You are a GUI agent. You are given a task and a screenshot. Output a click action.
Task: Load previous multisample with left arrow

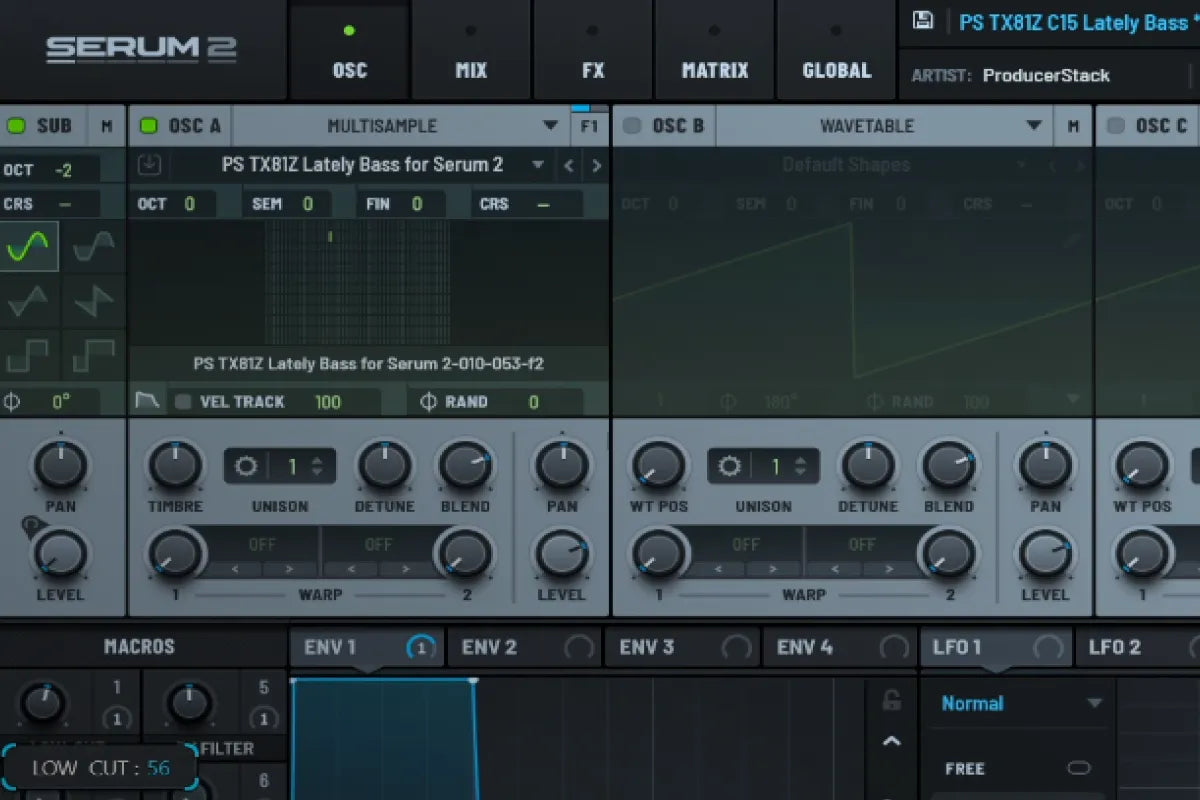569,165
